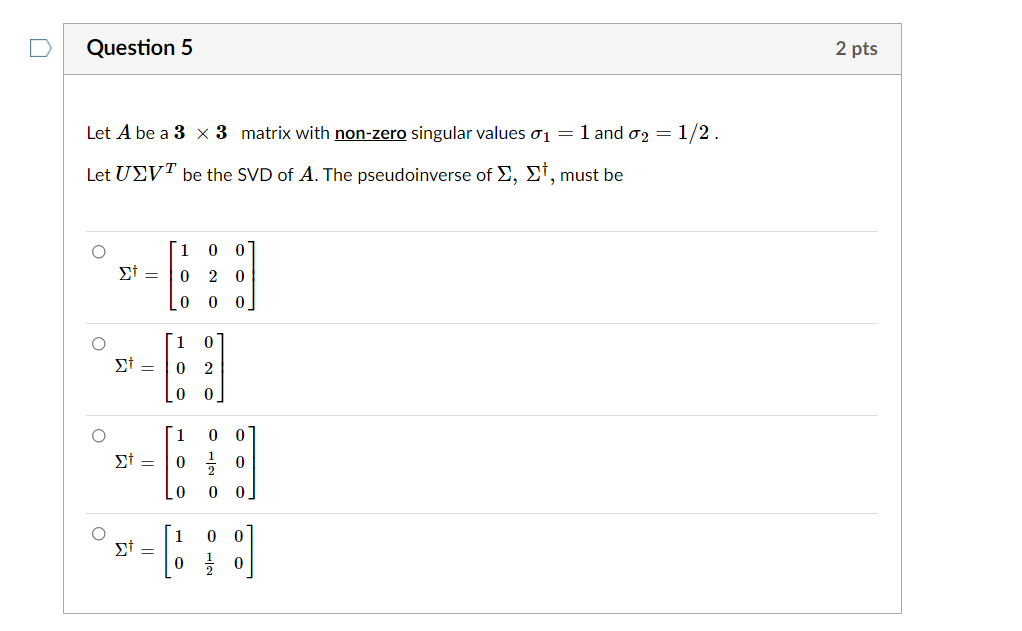Select the 3x2 matrix answer option
1022x631 pixels.
click(x=98, y=342)
